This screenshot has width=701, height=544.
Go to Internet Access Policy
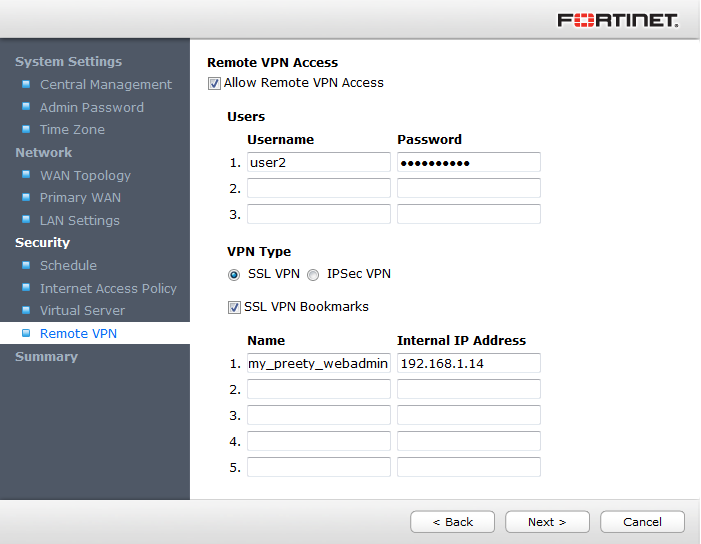pyautogui.click(x=108, y=288)
